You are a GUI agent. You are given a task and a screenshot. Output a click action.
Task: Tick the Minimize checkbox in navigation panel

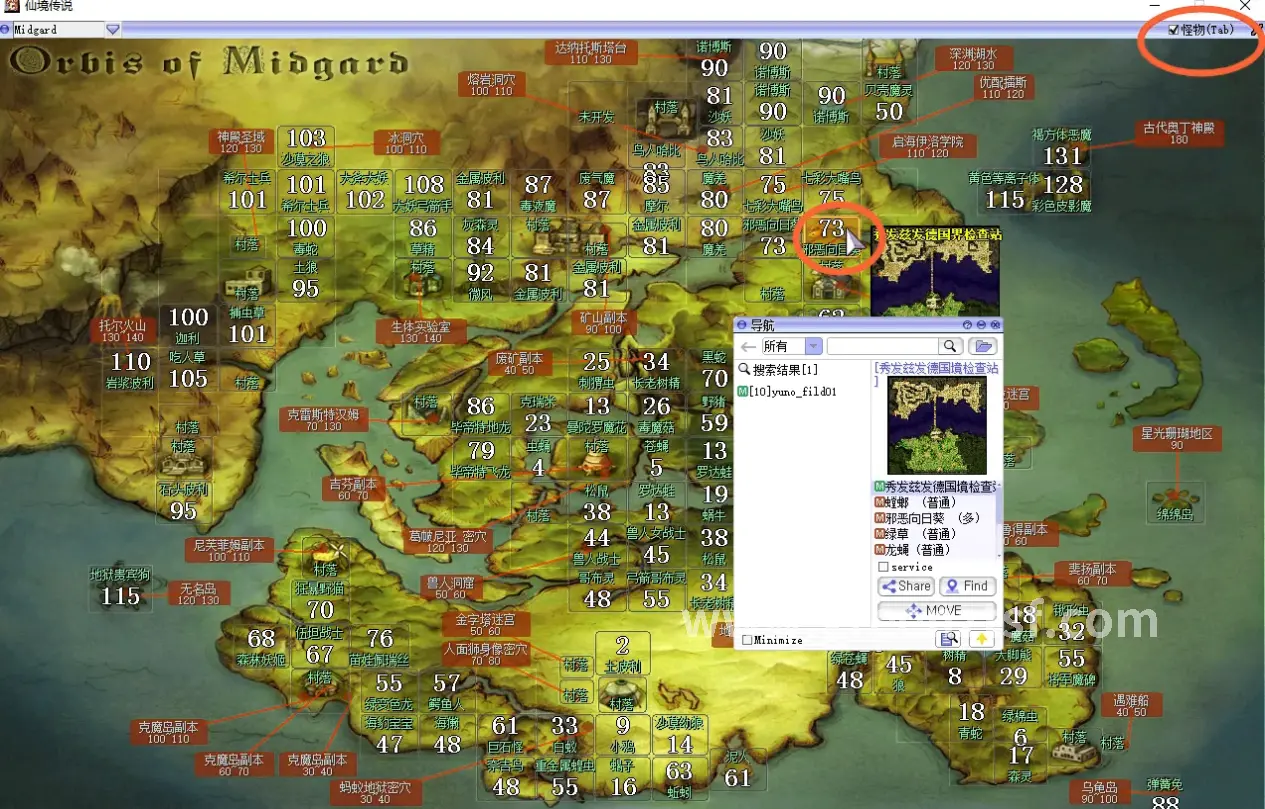coord(747,640)
